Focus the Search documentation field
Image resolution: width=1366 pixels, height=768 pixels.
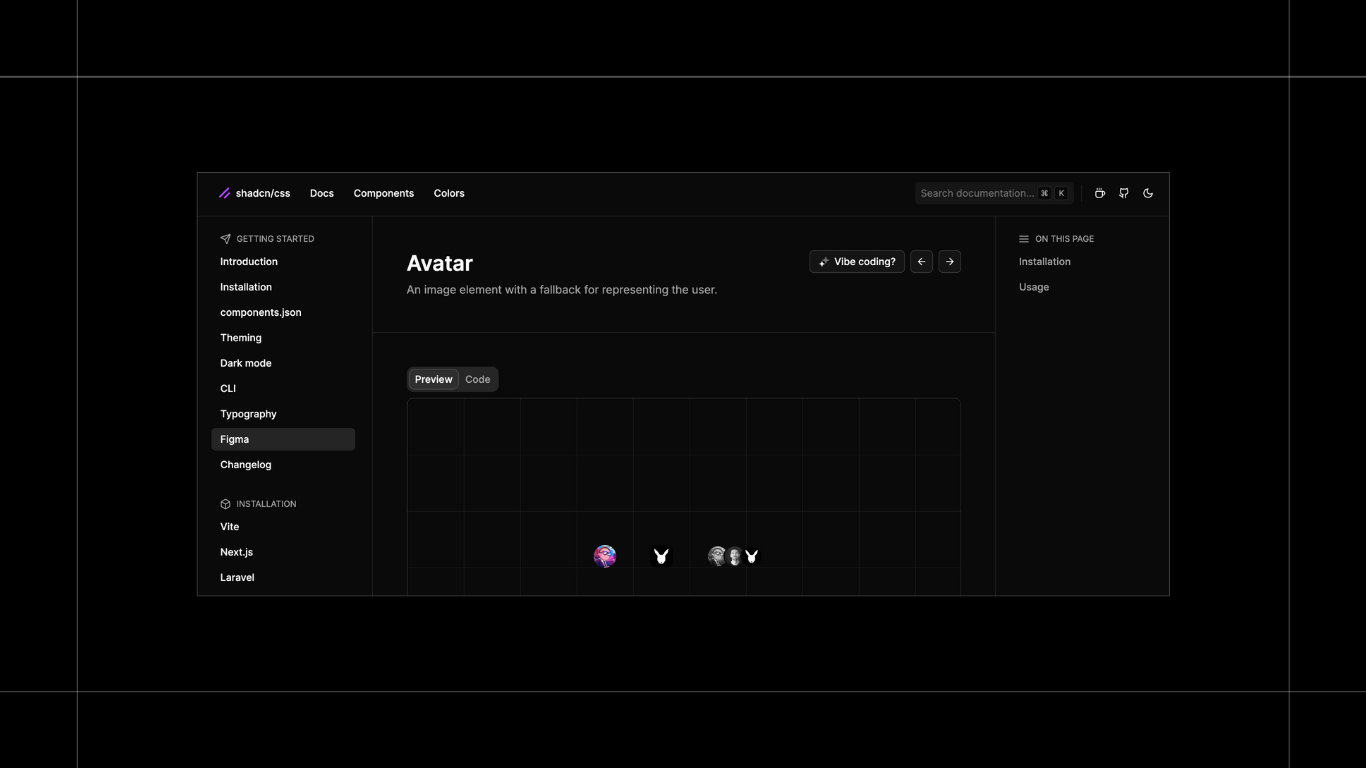(x=994, y=193)
